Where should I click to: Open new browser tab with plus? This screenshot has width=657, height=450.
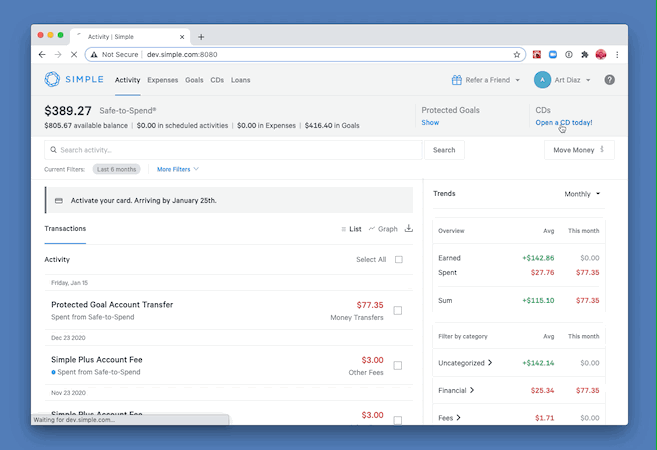click(x=201, y=37)
